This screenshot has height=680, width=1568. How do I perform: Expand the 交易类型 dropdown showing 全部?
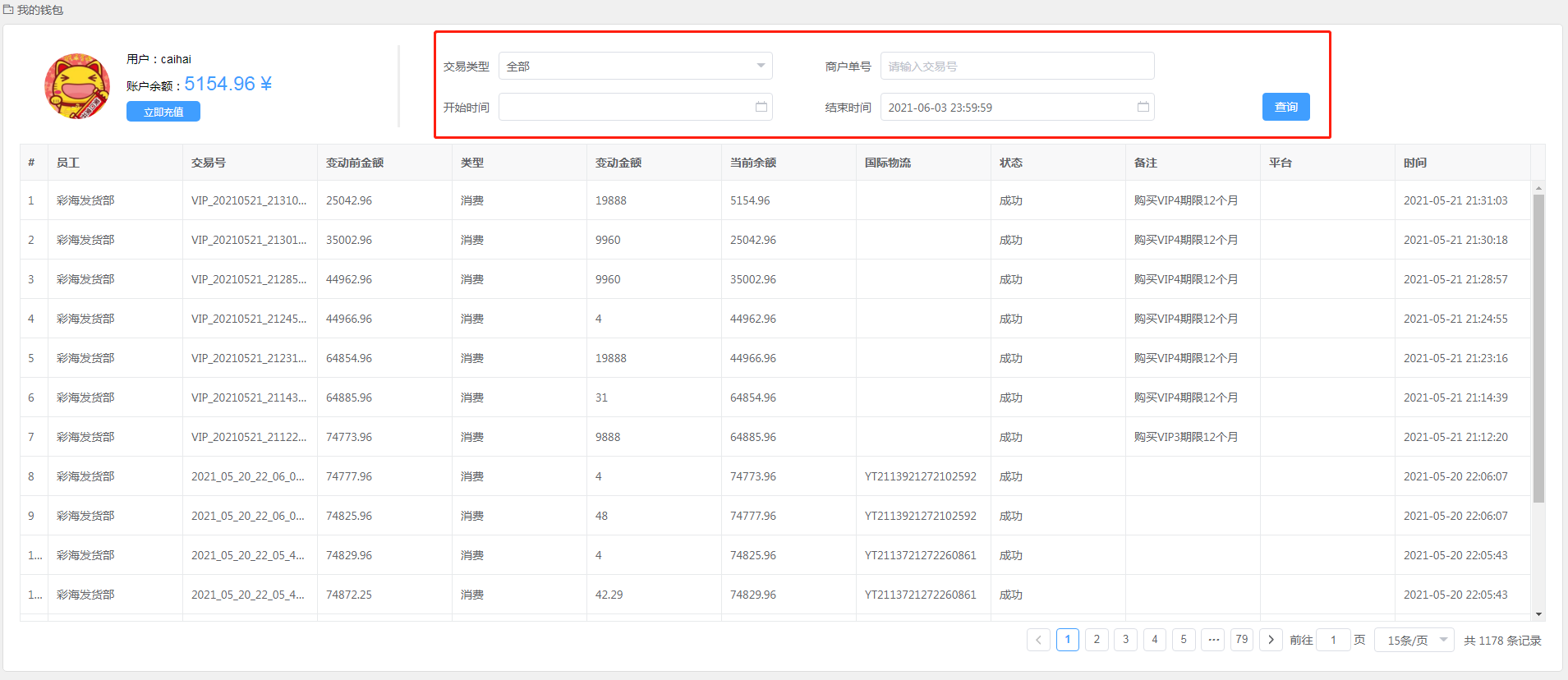635,66
